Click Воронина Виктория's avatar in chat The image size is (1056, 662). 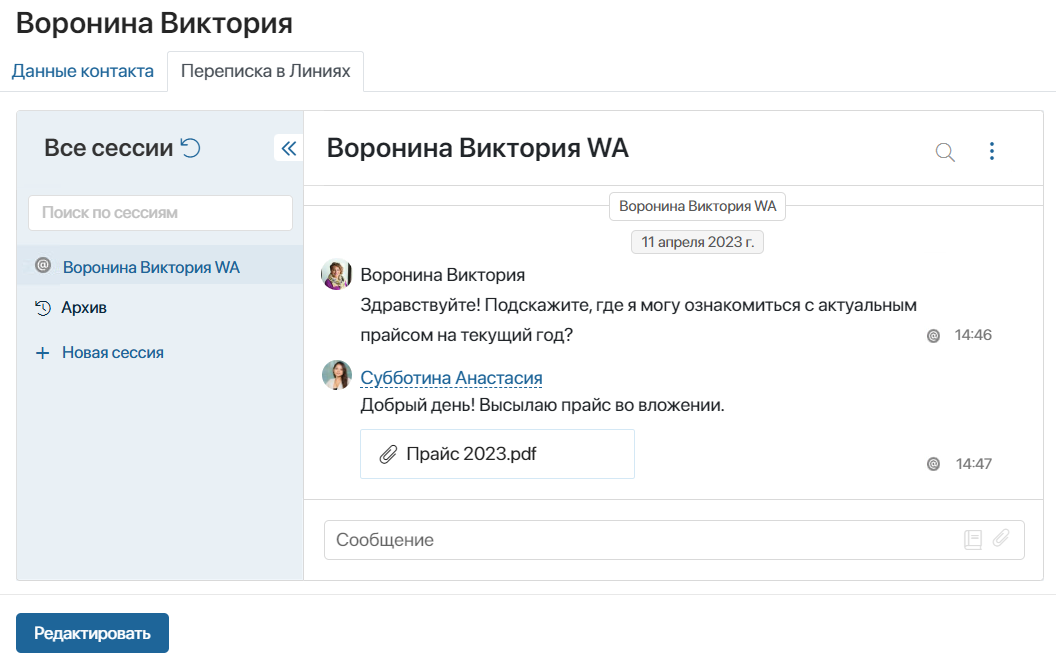[336, 275]
